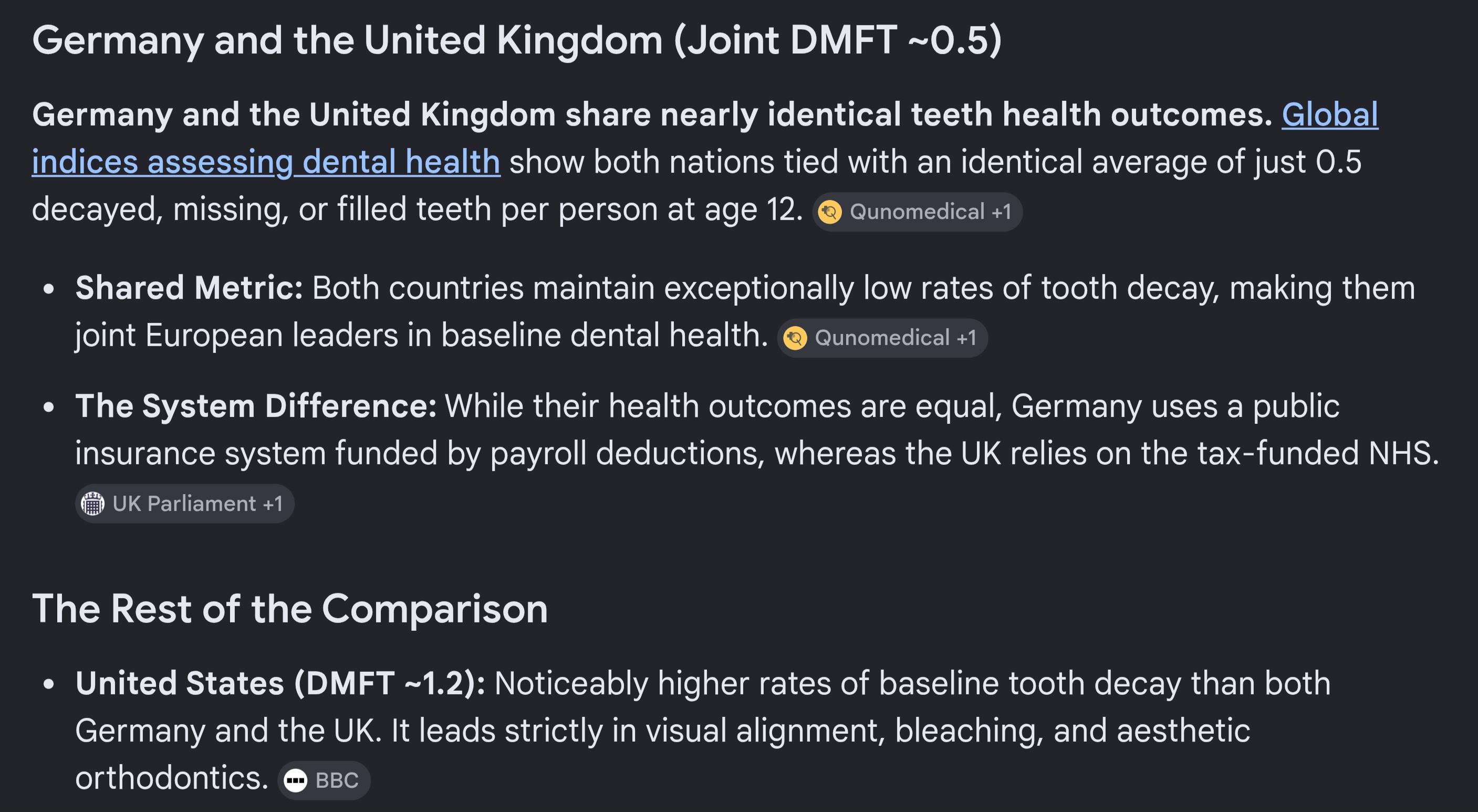Open 'indices assessing dental health' link
This screenshot has width=1478, height=812.
pyautogui.click(x=266, y=162)
